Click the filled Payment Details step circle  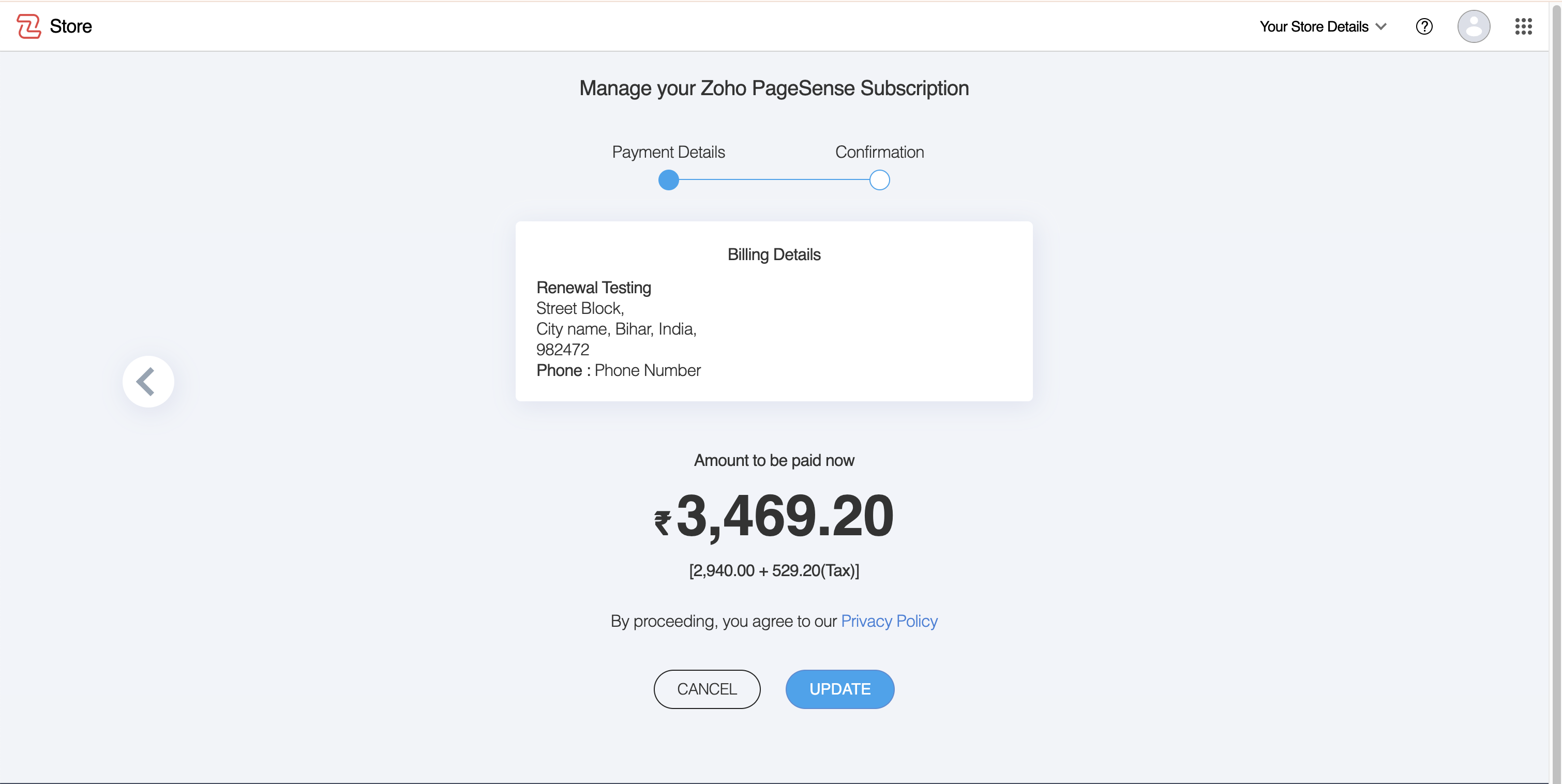click(668, 180)
